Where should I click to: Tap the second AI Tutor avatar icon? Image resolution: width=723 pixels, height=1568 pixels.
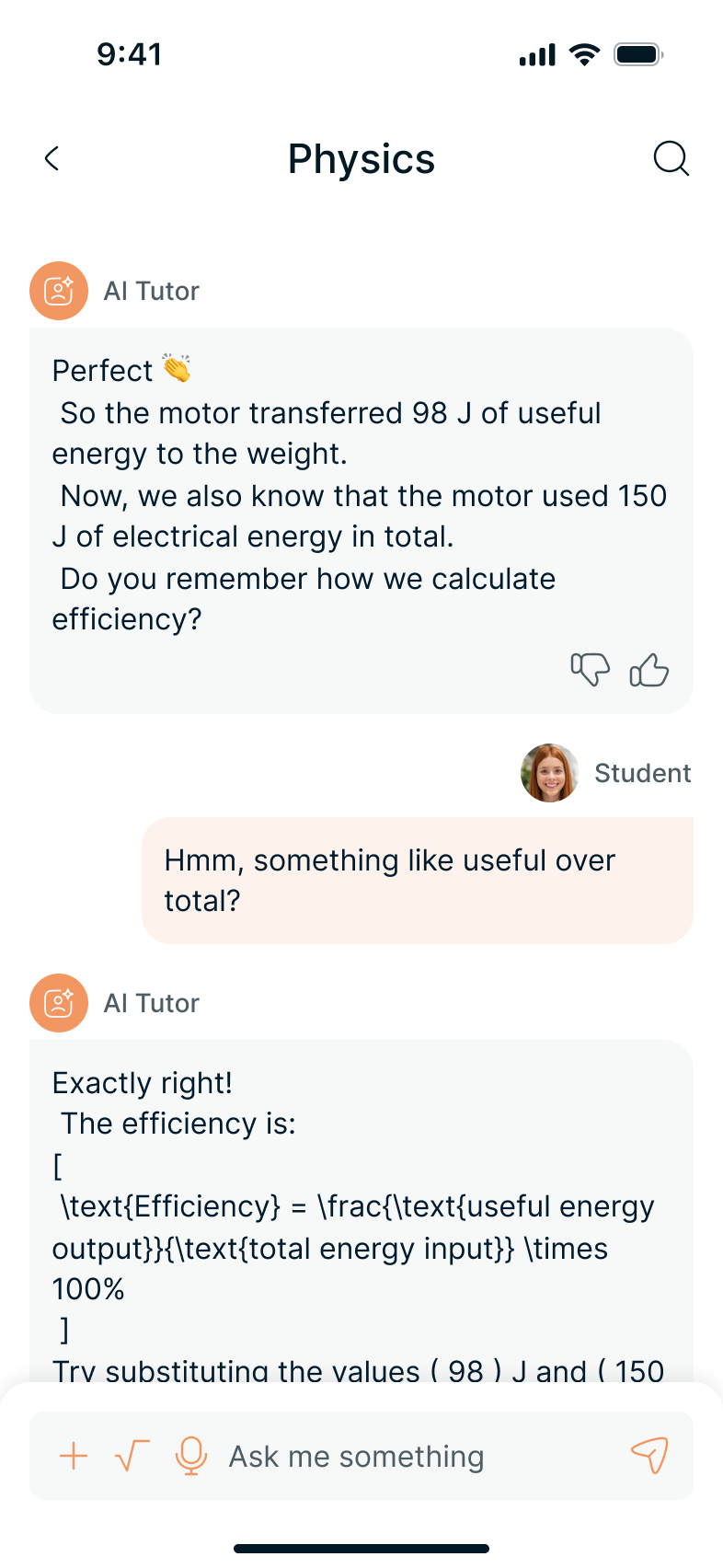[x=59, y=1003]
